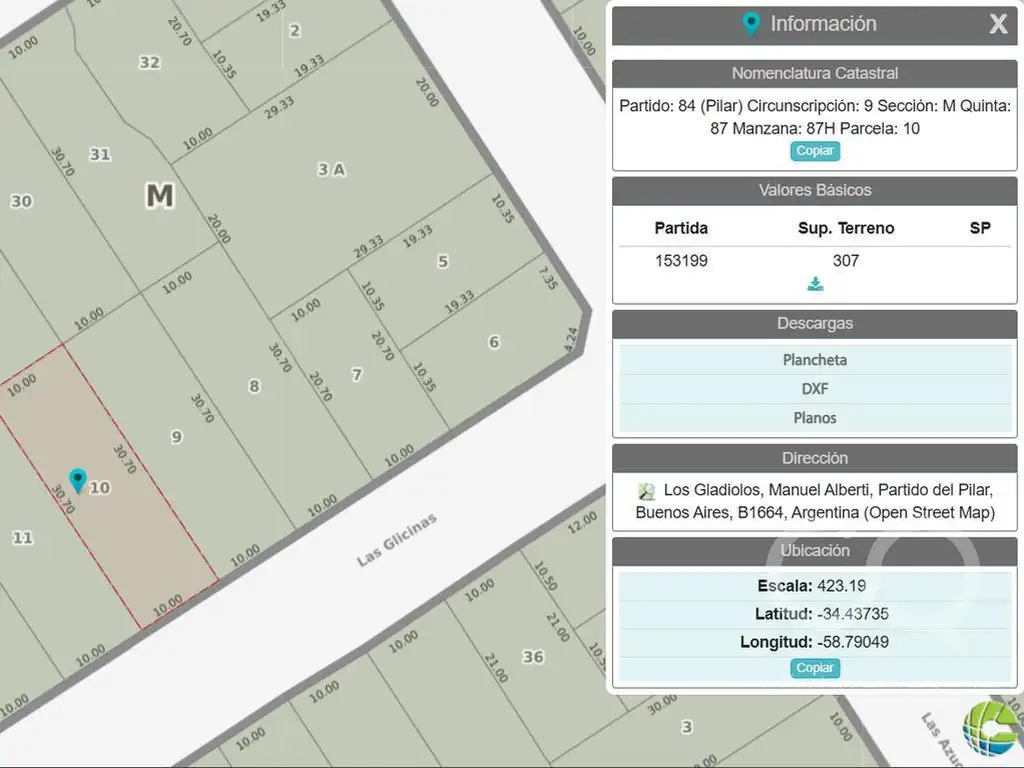The width and height of the screenshot is (1024, 768).
Task: Click the location pin icon in the Información header
Action: coord(751,24)
